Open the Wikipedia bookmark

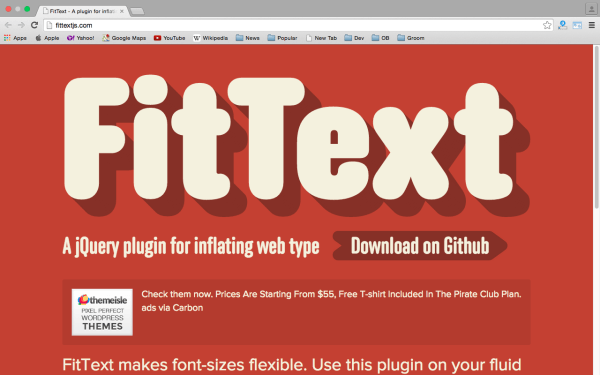(210, 38)
